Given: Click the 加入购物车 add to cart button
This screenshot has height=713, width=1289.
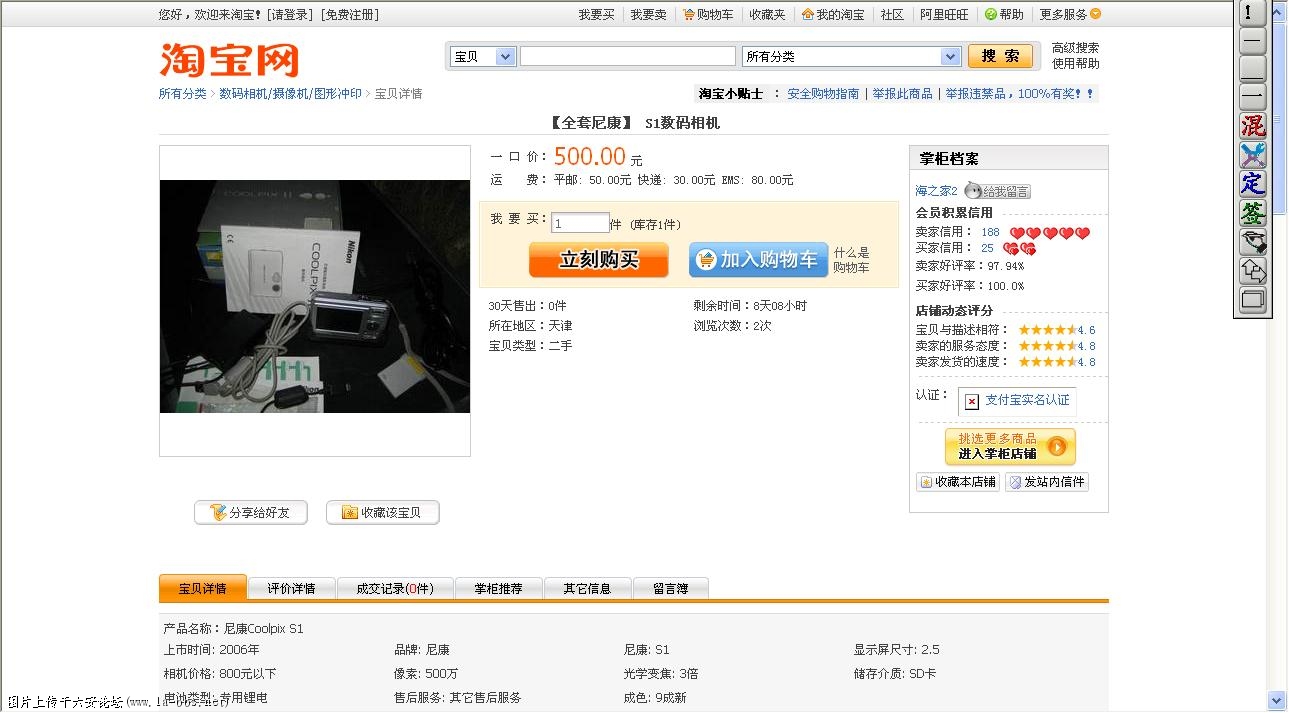Looking at the screenshot, I should [758, 259].
